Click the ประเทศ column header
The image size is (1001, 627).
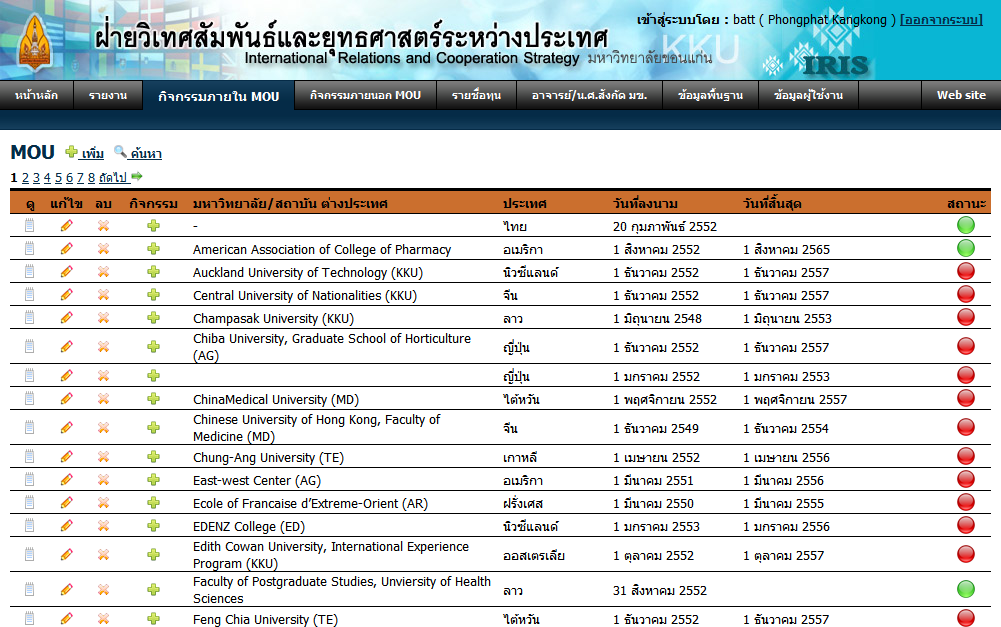[524, 204]
